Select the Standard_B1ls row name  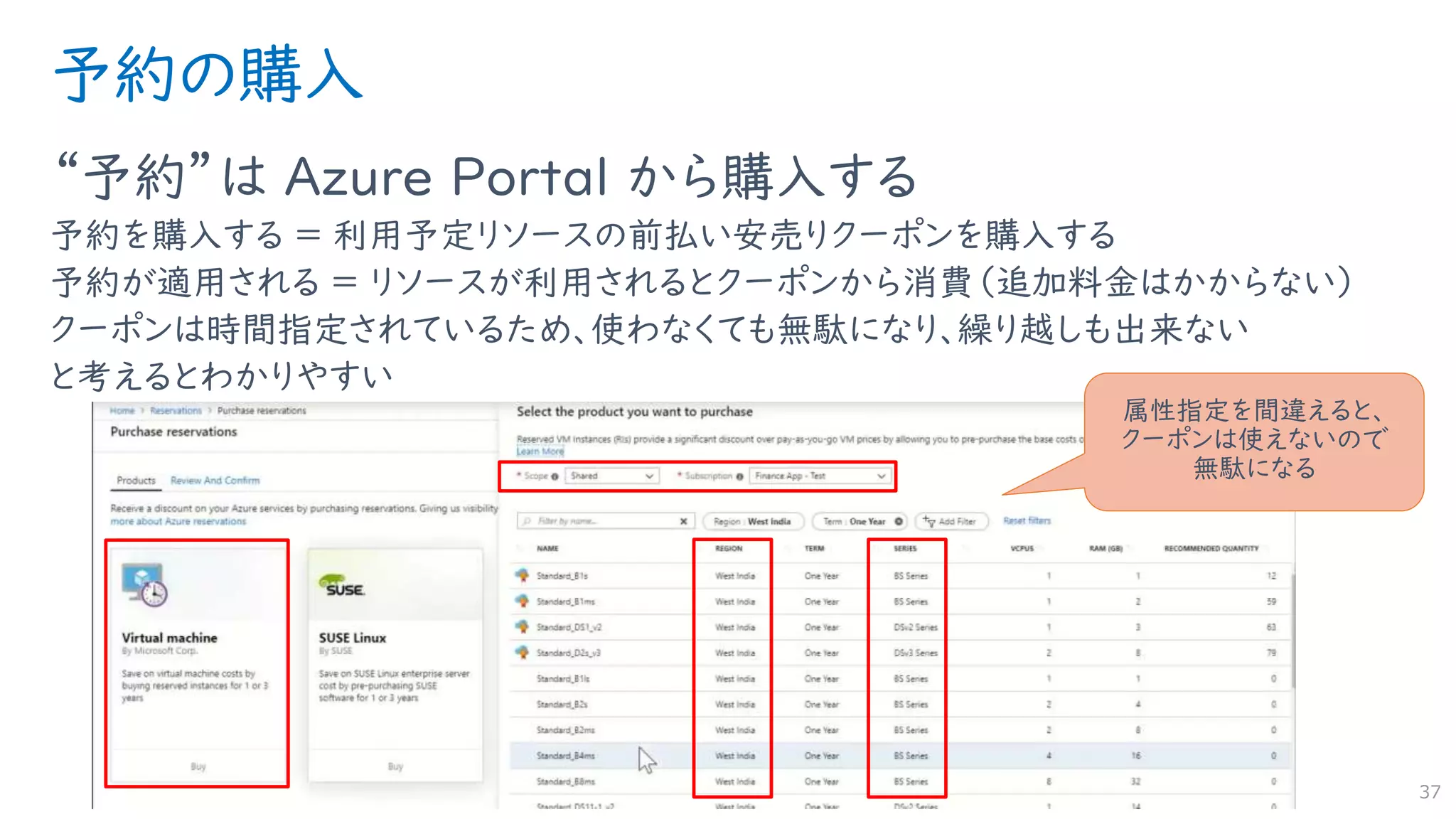click(x=562, y=679)
